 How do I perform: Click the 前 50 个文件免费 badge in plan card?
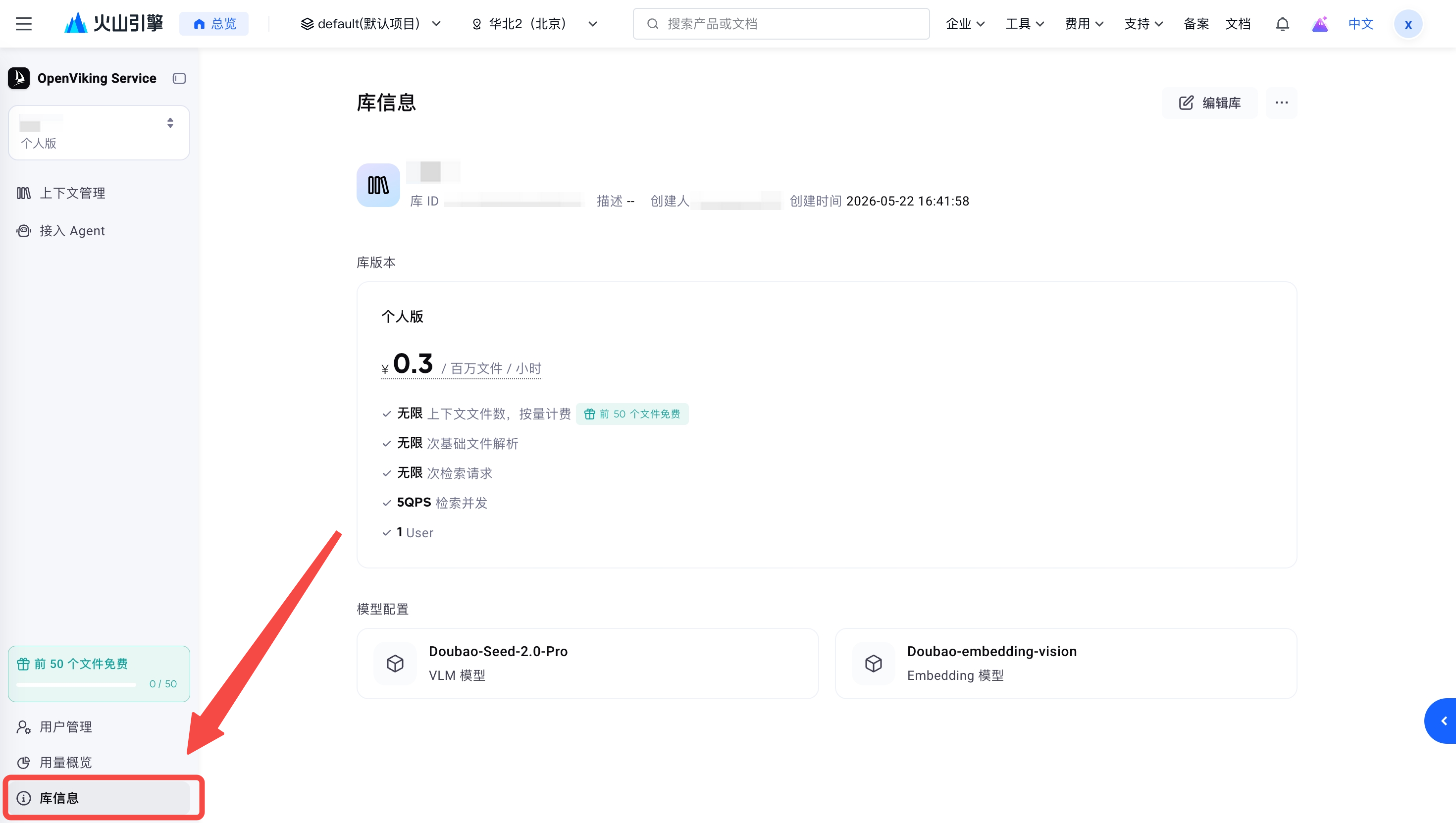(632, 414)
